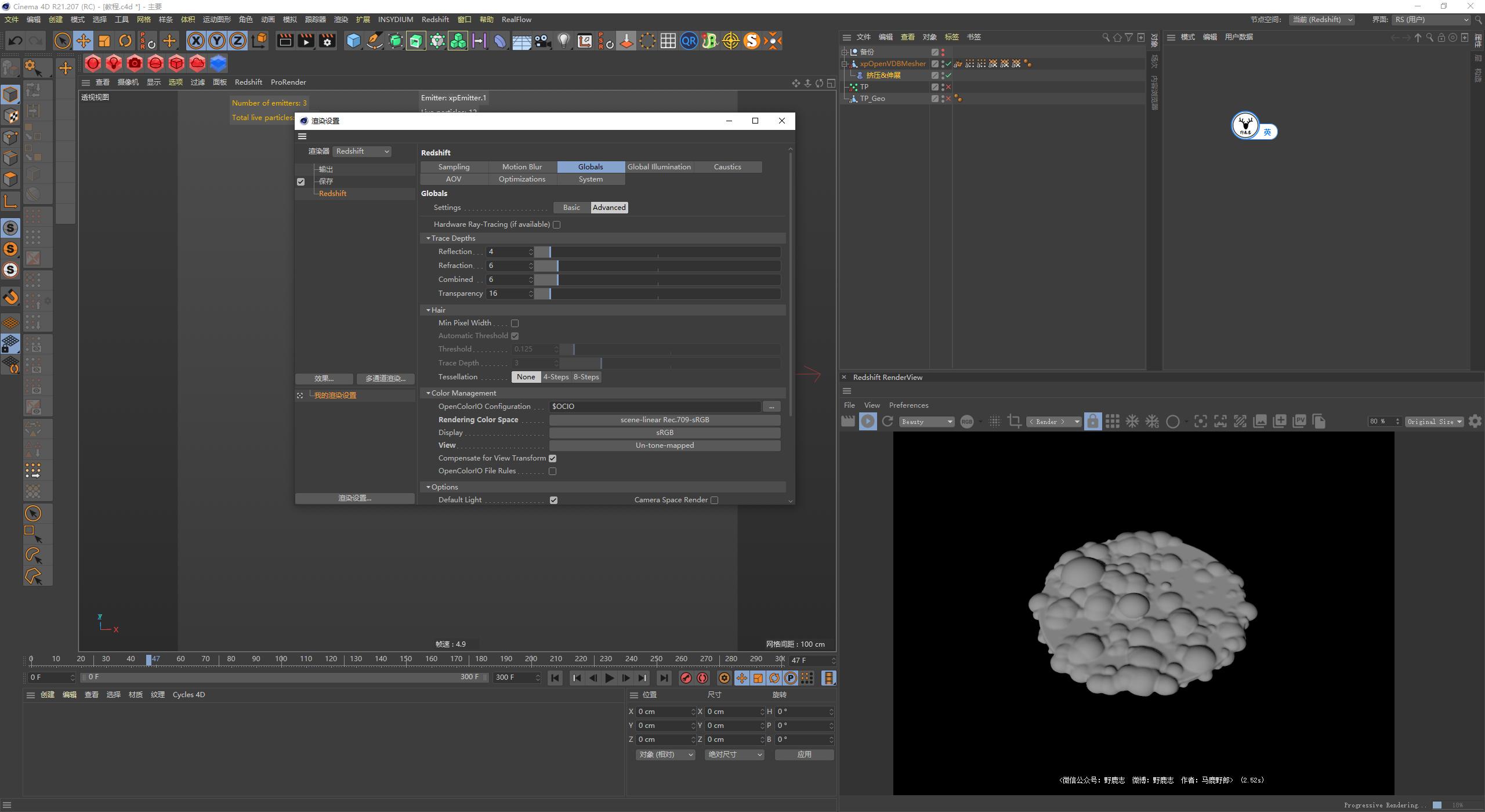Switch to the Motion Blur tab
1485x812 pixels.
click(521, 166)
